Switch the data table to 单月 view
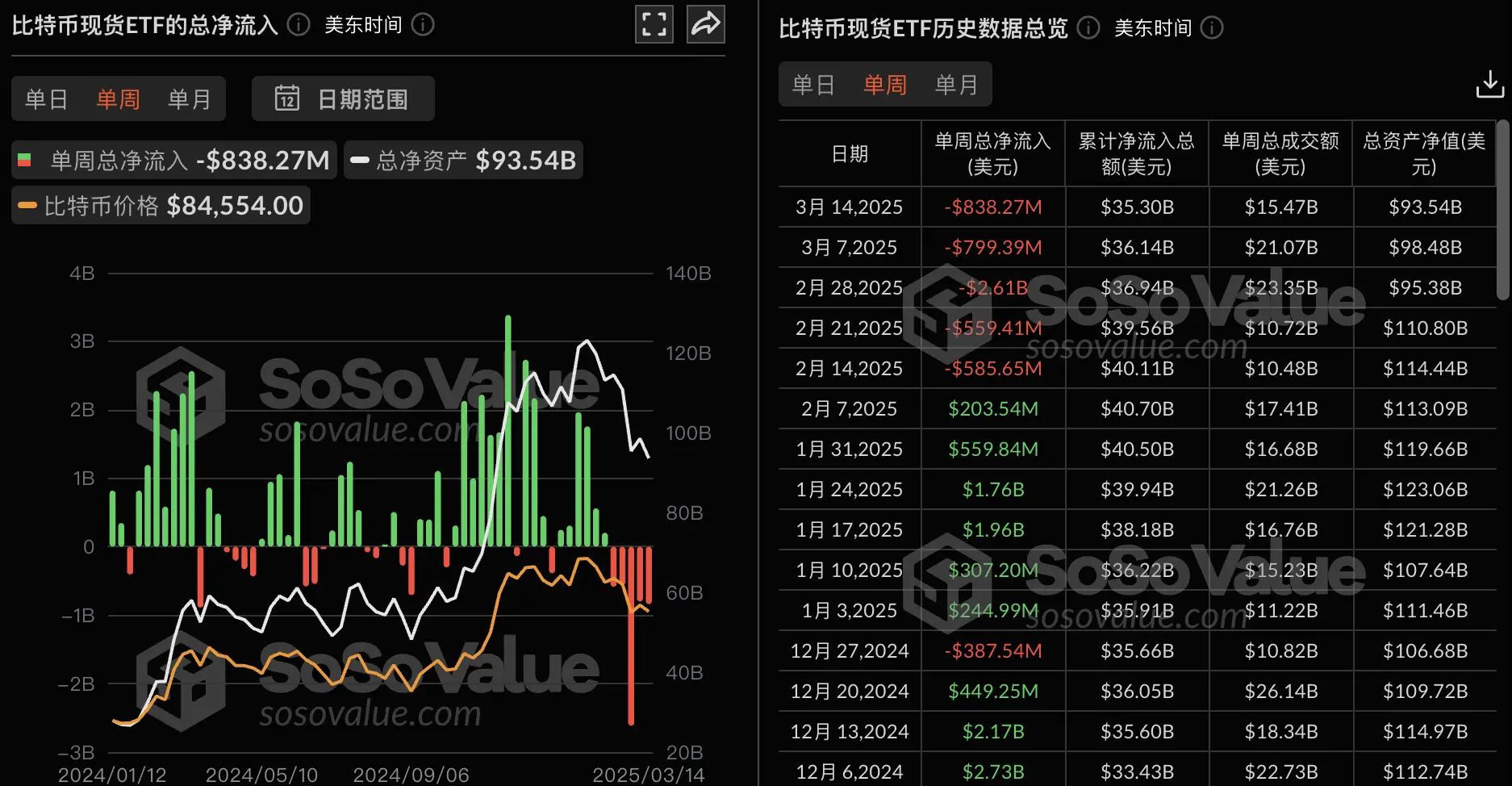Viewport: 1512px width, 786px height. (957, 83)
